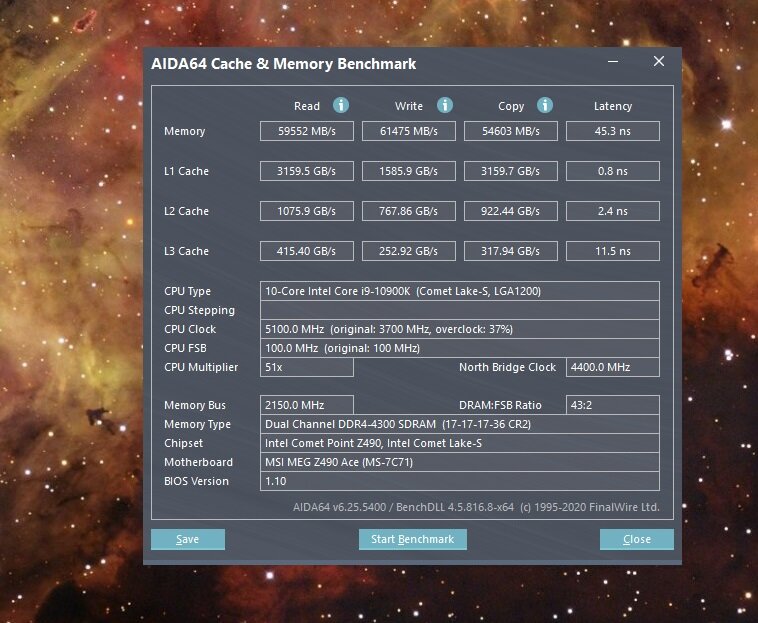This screenshot has height=623, width=758.
Task: Click the Copy column header
Action: click(x=511, y=106)
